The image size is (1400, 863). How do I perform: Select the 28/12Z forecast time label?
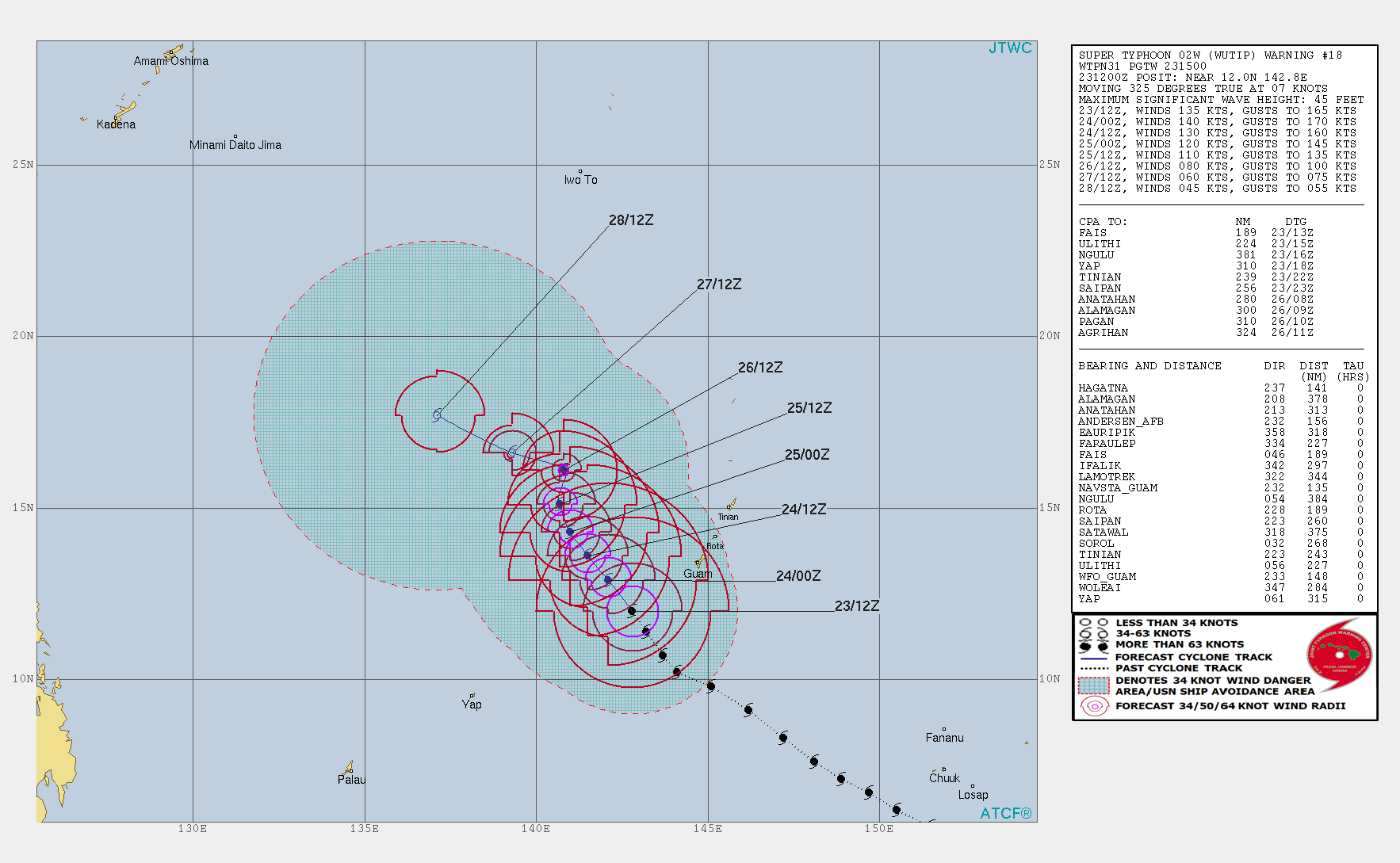(x=631, y=220)
